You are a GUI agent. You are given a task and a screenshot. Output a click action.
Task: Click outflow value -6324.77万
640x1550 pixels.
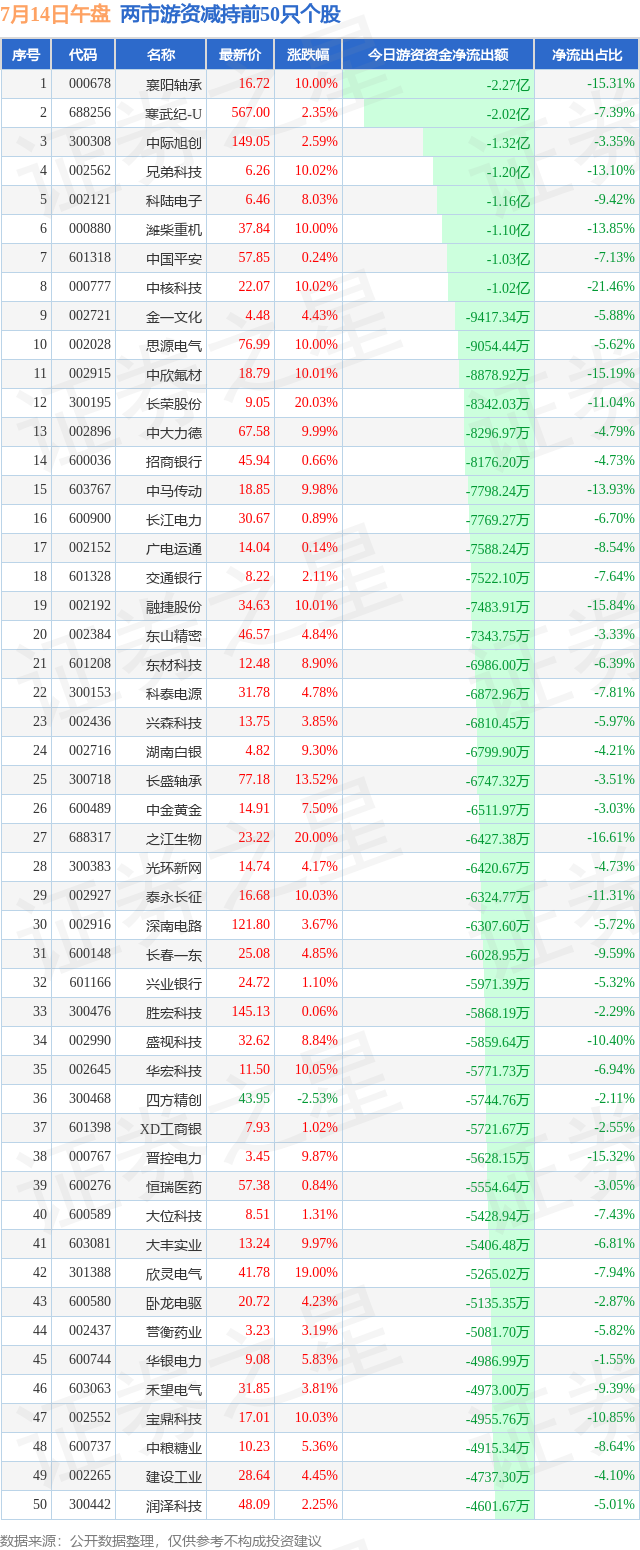(x=498, y=896)
